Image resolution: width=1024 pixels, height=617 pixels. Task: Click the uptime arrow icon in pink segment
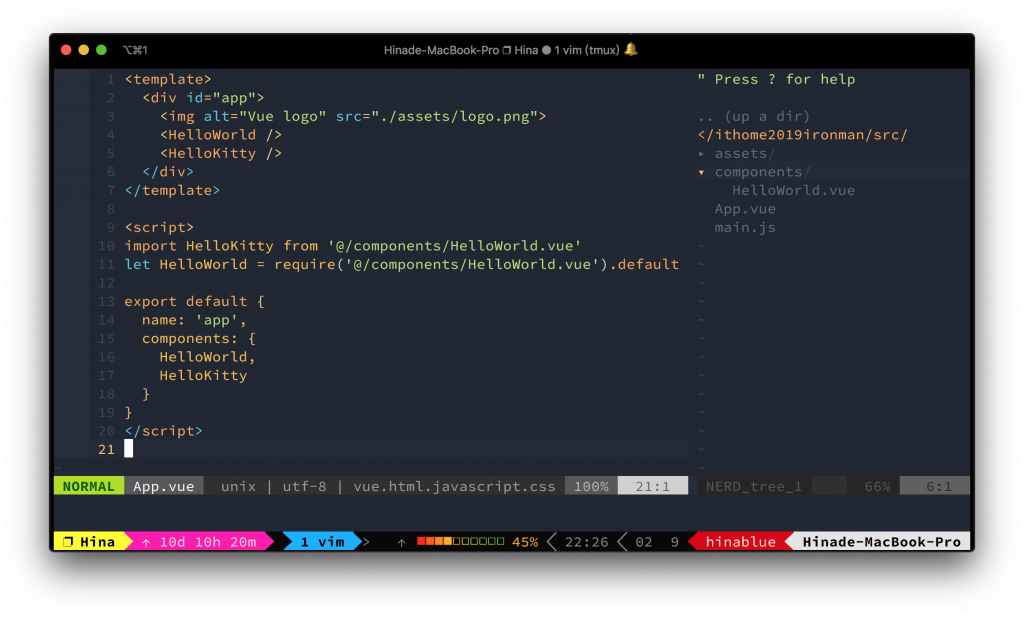coord(146,543)
